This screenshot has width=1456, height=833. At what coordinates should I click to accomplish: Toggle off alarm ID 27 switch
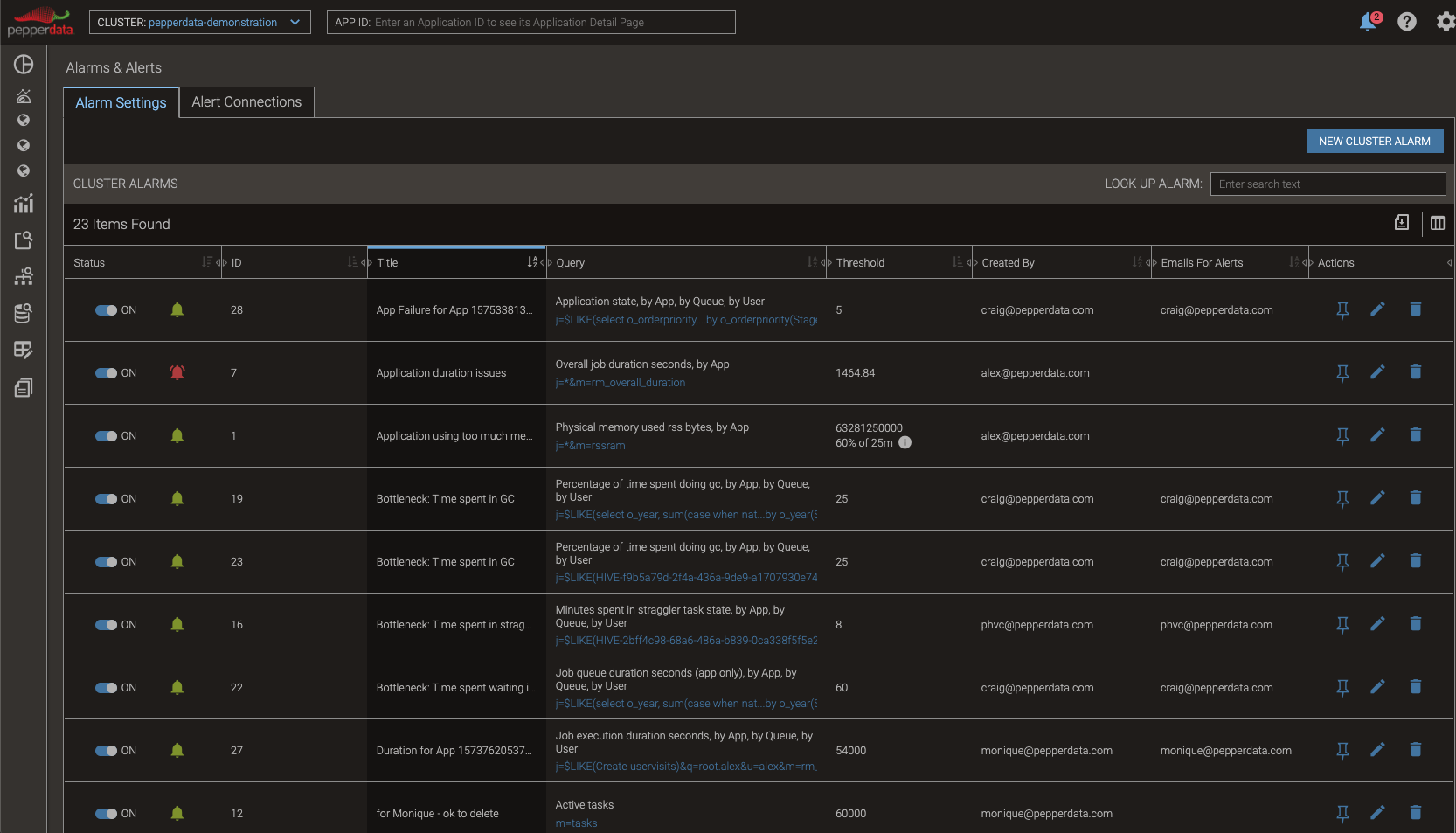pos(107,751)
